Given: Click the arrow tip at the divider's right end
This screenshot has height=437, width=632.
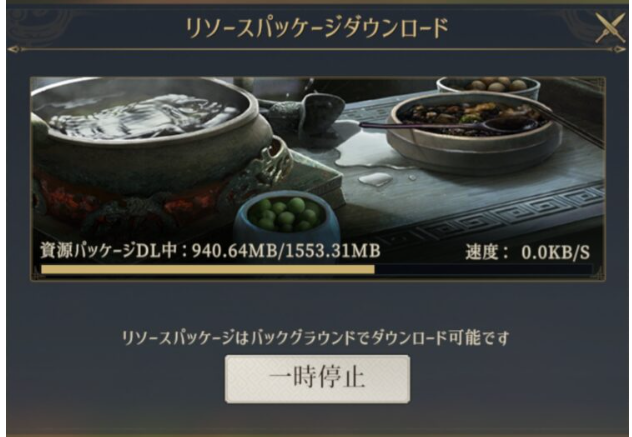Looking at the screenshot, I should tap(619, 50).
